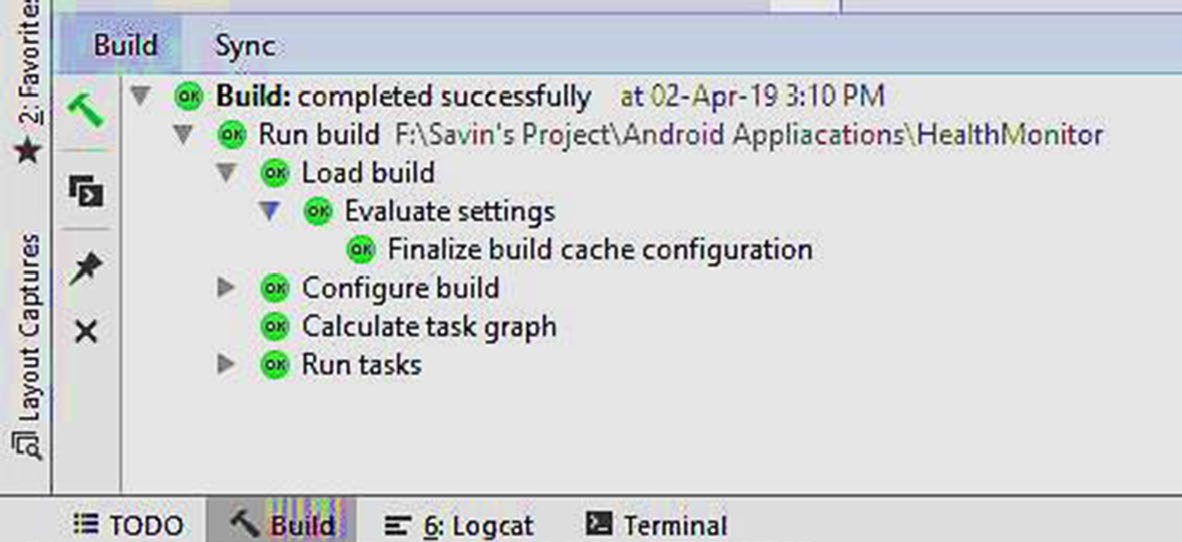Click the toggle view icon below hammer
The height and width of the screenshot is (542, 1182).
pyautogui.click(x=86, y=190)
